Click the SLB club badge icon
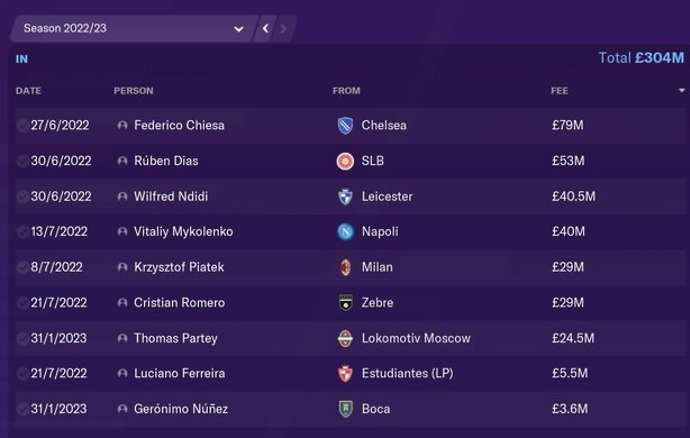Viewport: 690px width, 438px height. [x=345, y=161]
